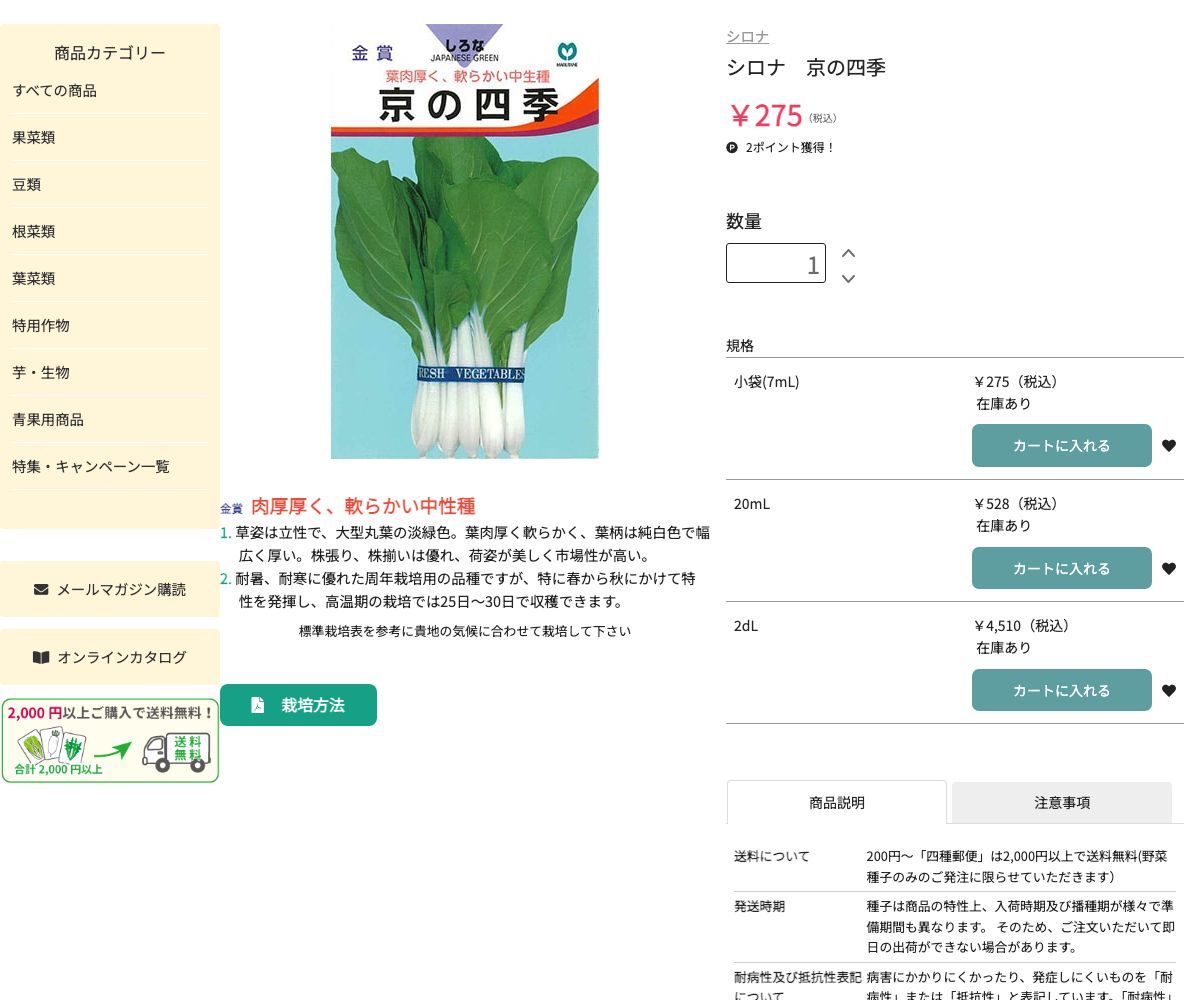
Task: Switch to the 注意事項 tab
Action: (1062, 802)
